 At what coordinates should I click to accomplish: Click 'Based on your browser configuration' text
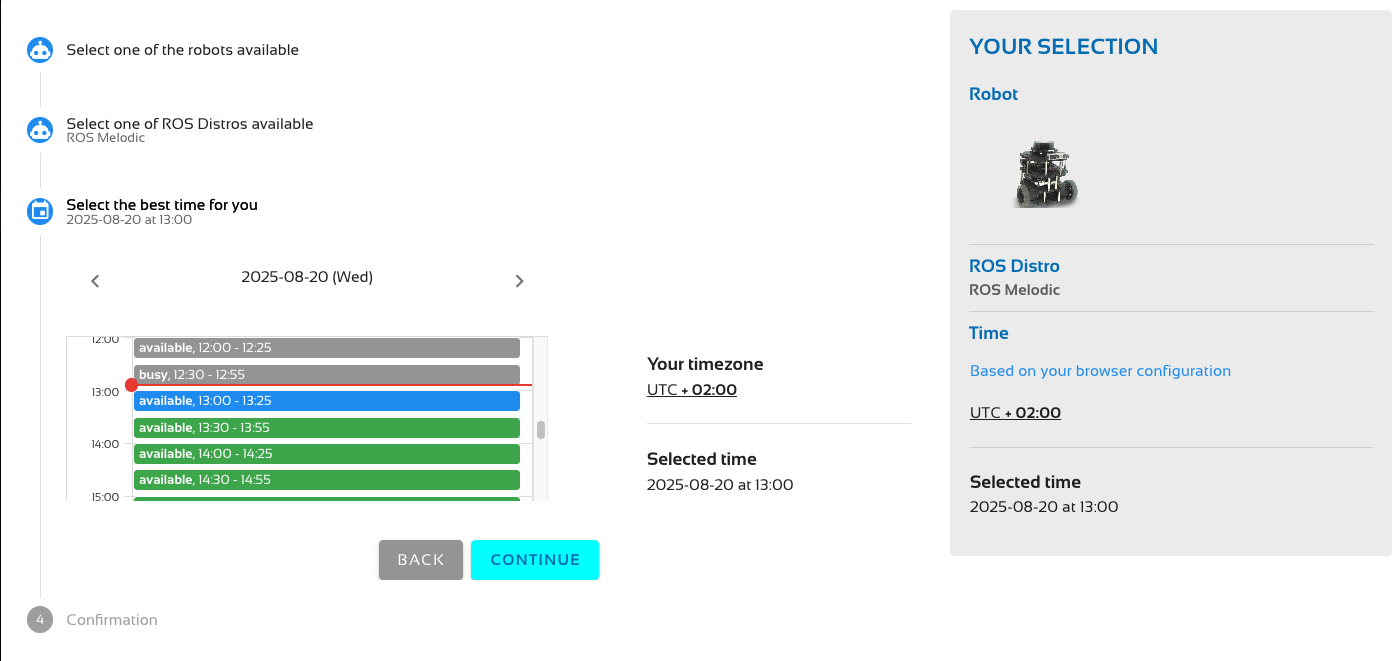[1100, 371]
